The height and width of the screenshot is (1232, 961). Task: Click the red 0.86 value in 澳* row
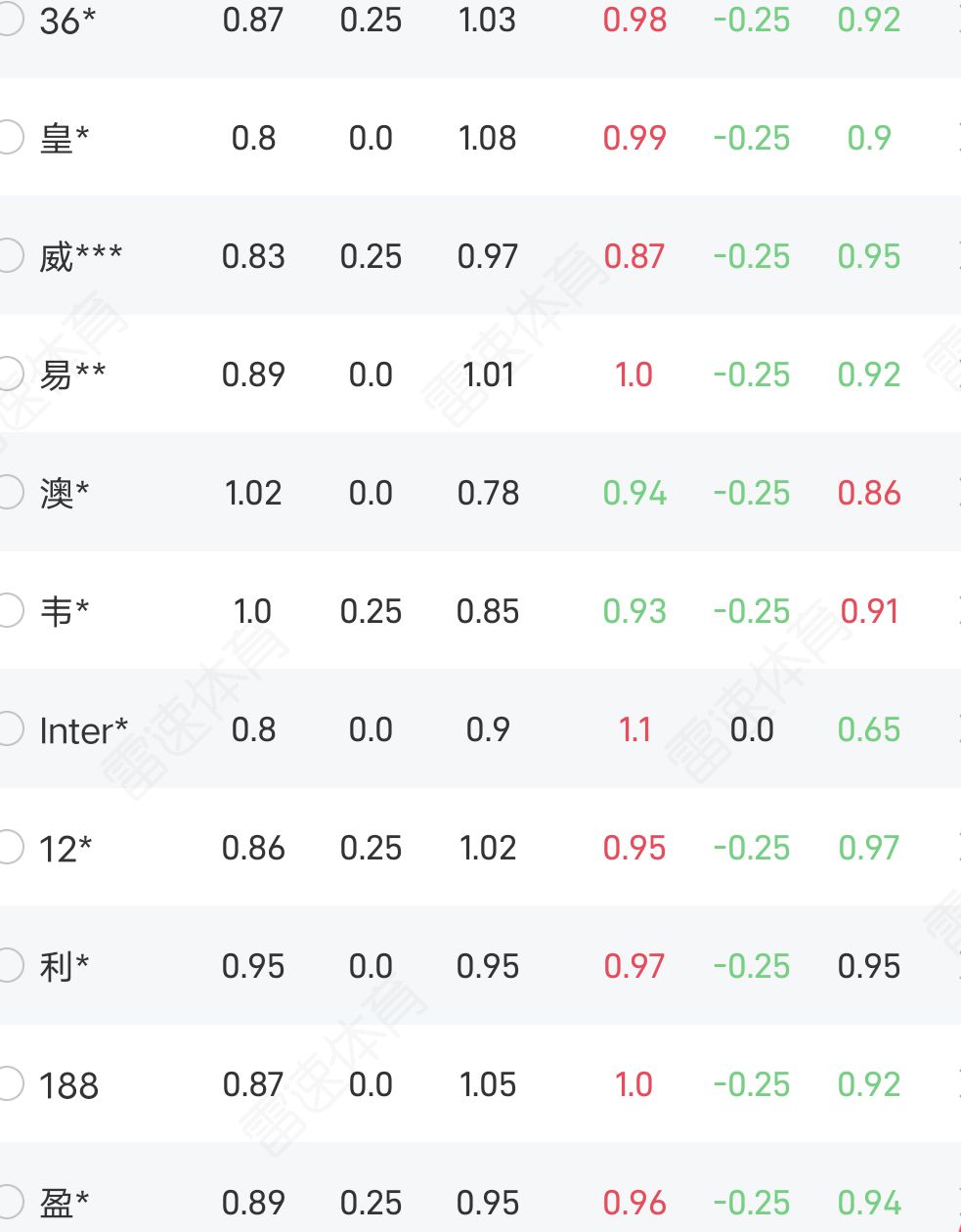coord(868,493)
